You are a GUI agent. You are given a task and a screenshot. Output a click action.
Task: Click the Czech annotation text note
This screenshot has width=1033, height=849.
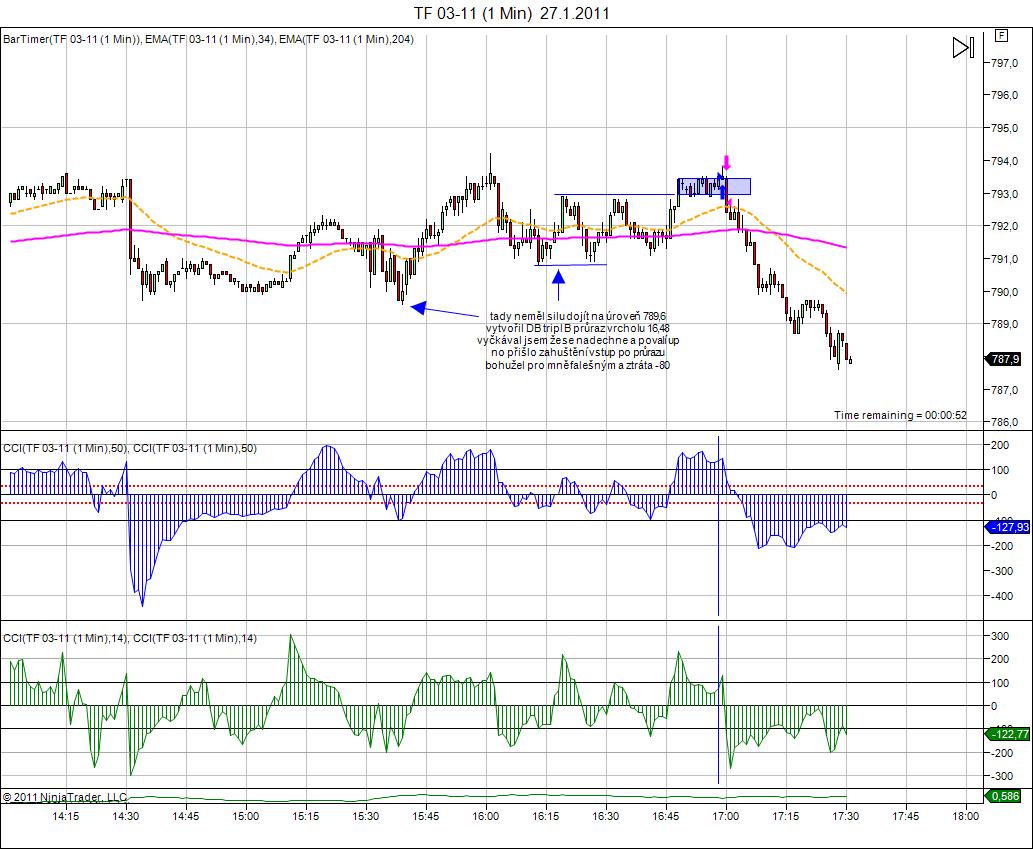pos(578,341)
